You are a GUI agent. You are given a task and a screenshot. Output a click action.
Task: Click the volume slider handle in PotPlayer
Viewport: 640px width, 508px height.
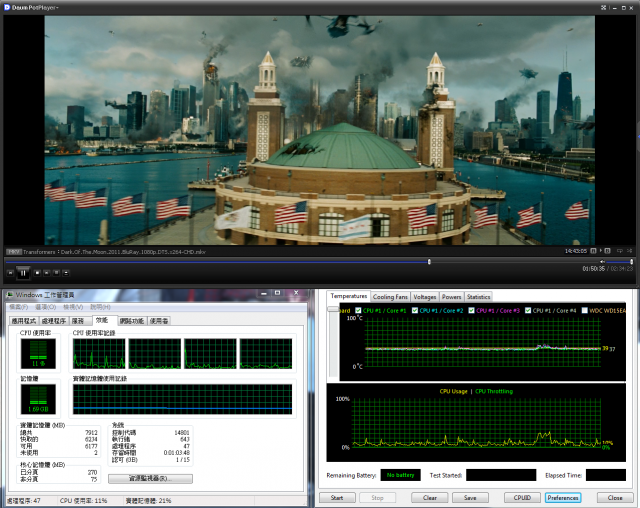631,262
